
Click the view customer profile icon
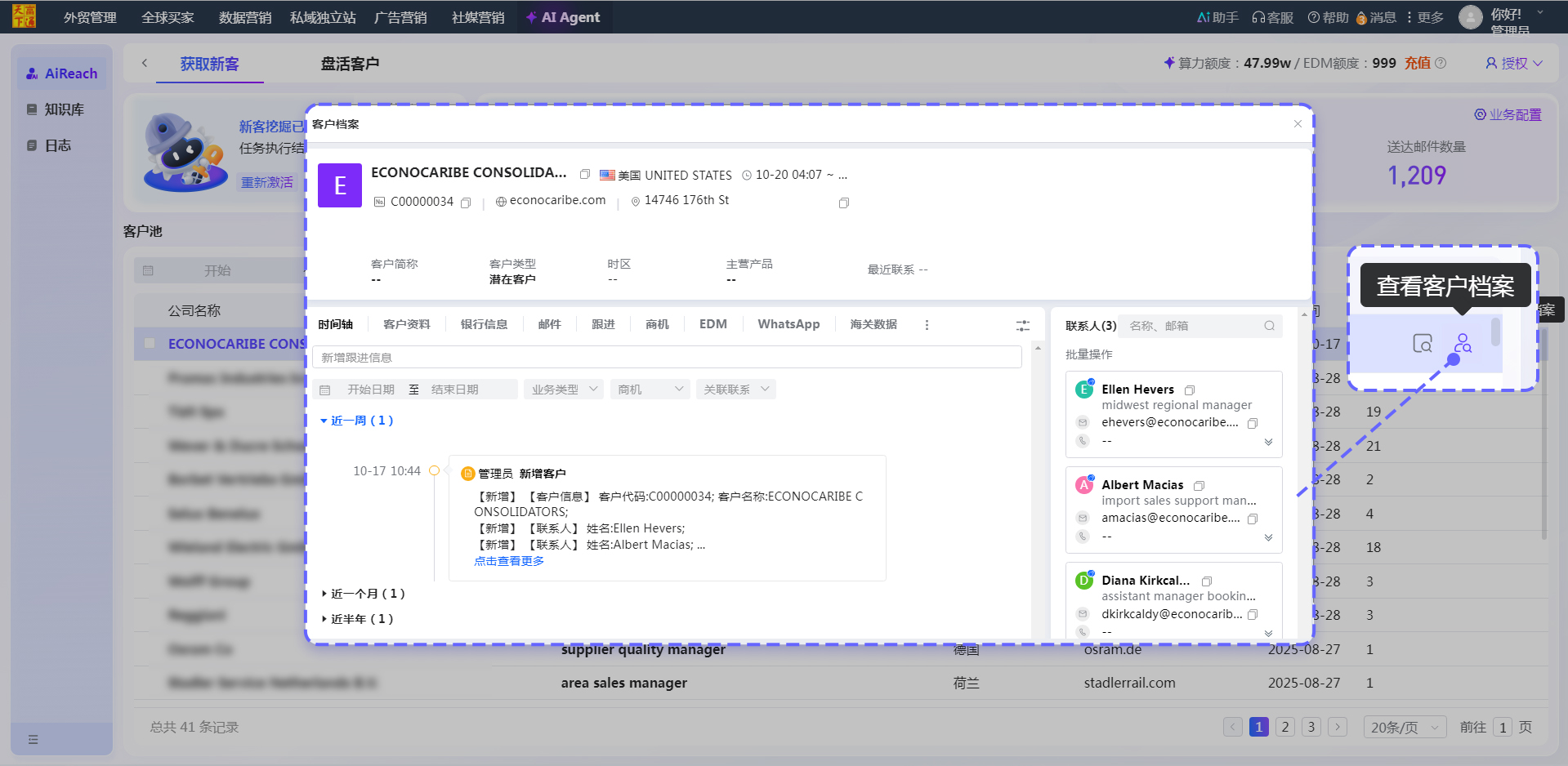[x=1463, y=343]
